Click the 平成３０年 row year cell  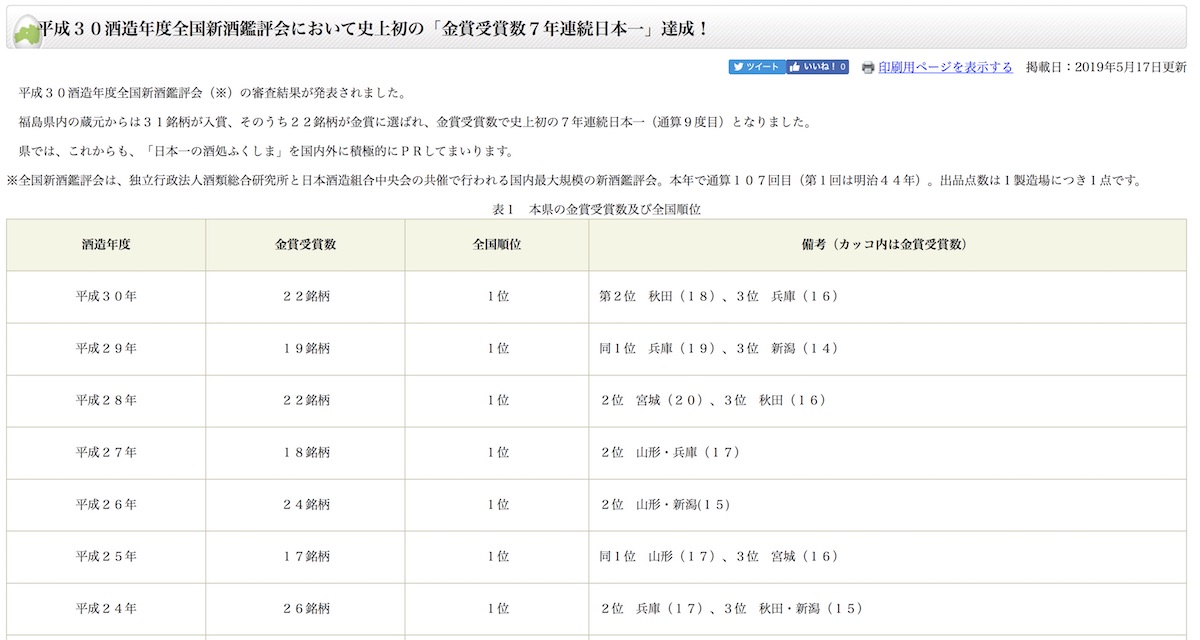click(106, 297)
